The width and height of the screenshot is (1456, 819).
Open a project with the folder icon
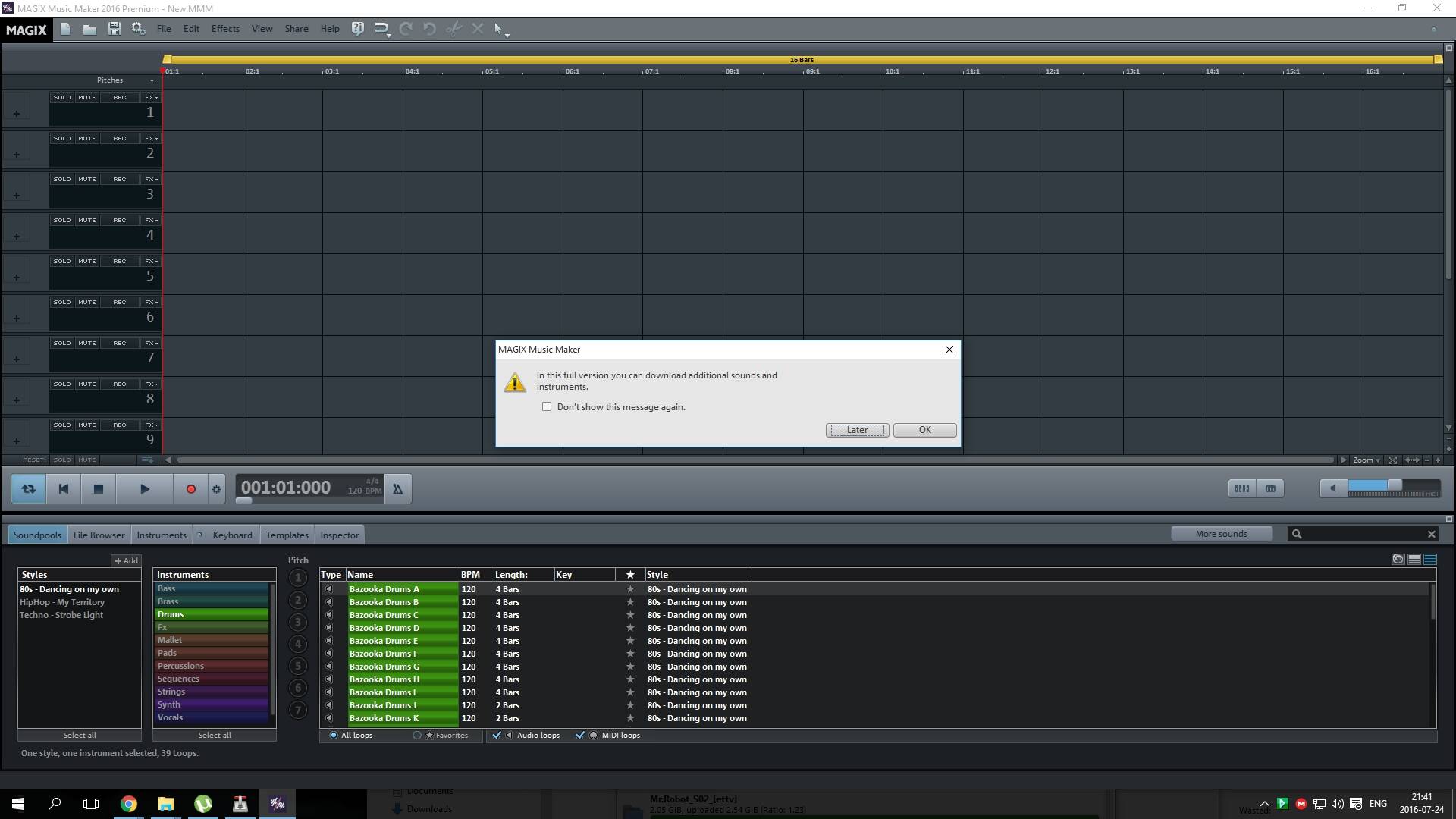pyautogui.click(x=89, y=29)
